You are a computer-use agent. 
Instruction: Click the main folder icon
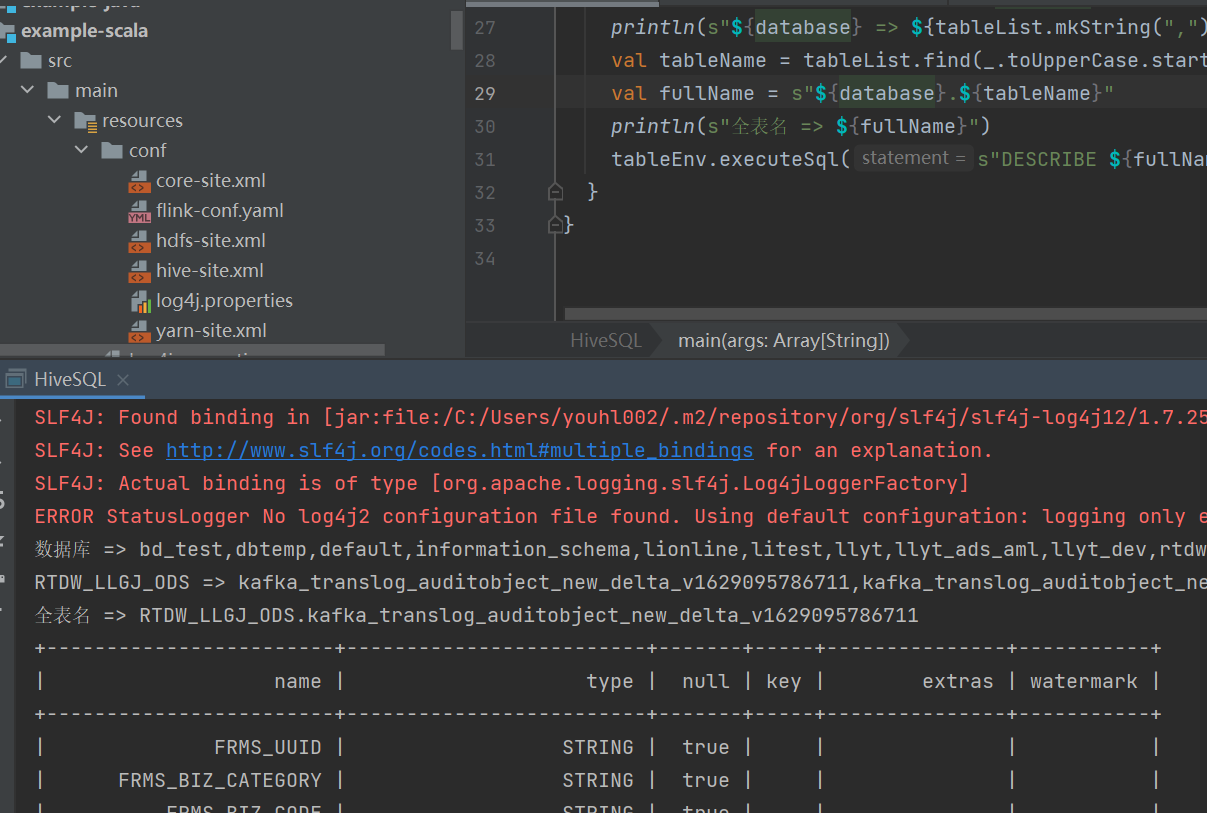[x=58, y=91]
